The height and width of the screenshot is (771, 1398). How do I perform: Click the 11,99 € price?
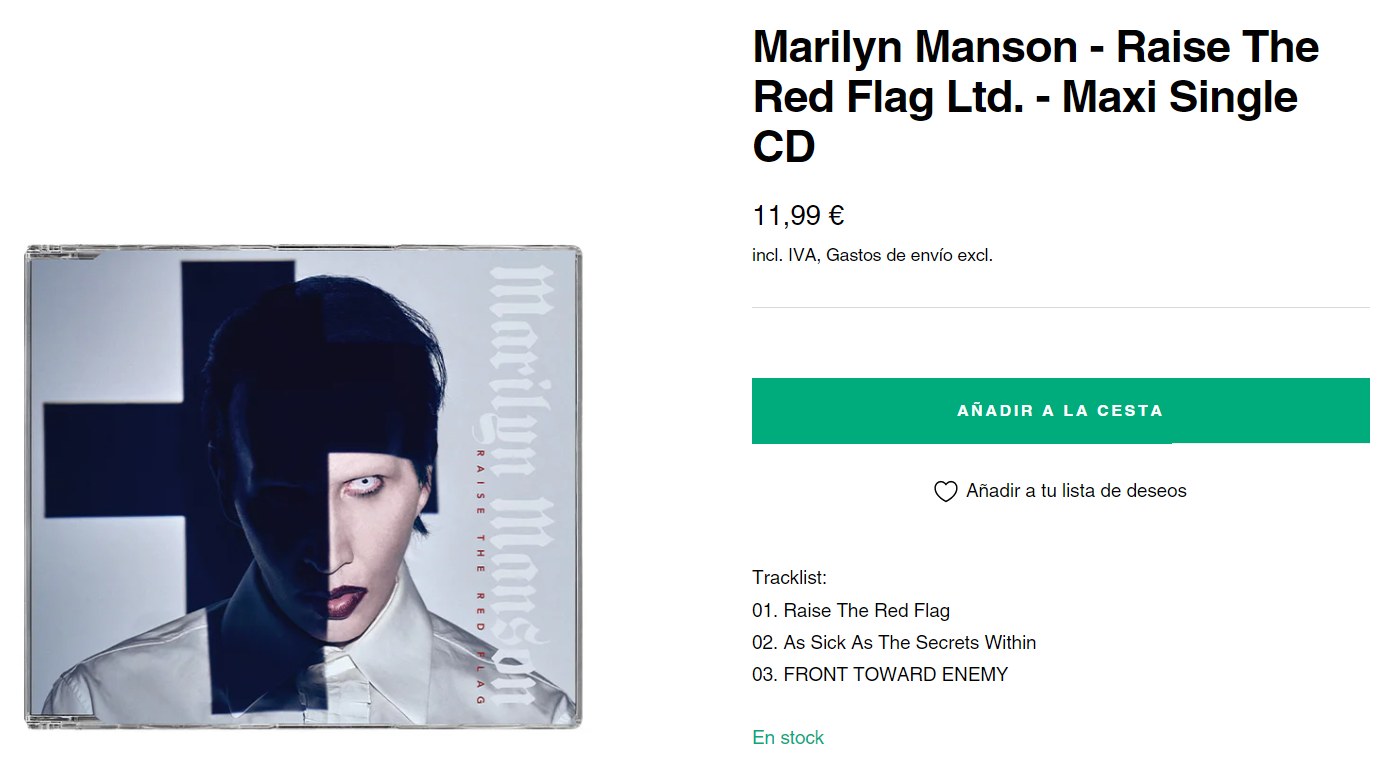798,215
